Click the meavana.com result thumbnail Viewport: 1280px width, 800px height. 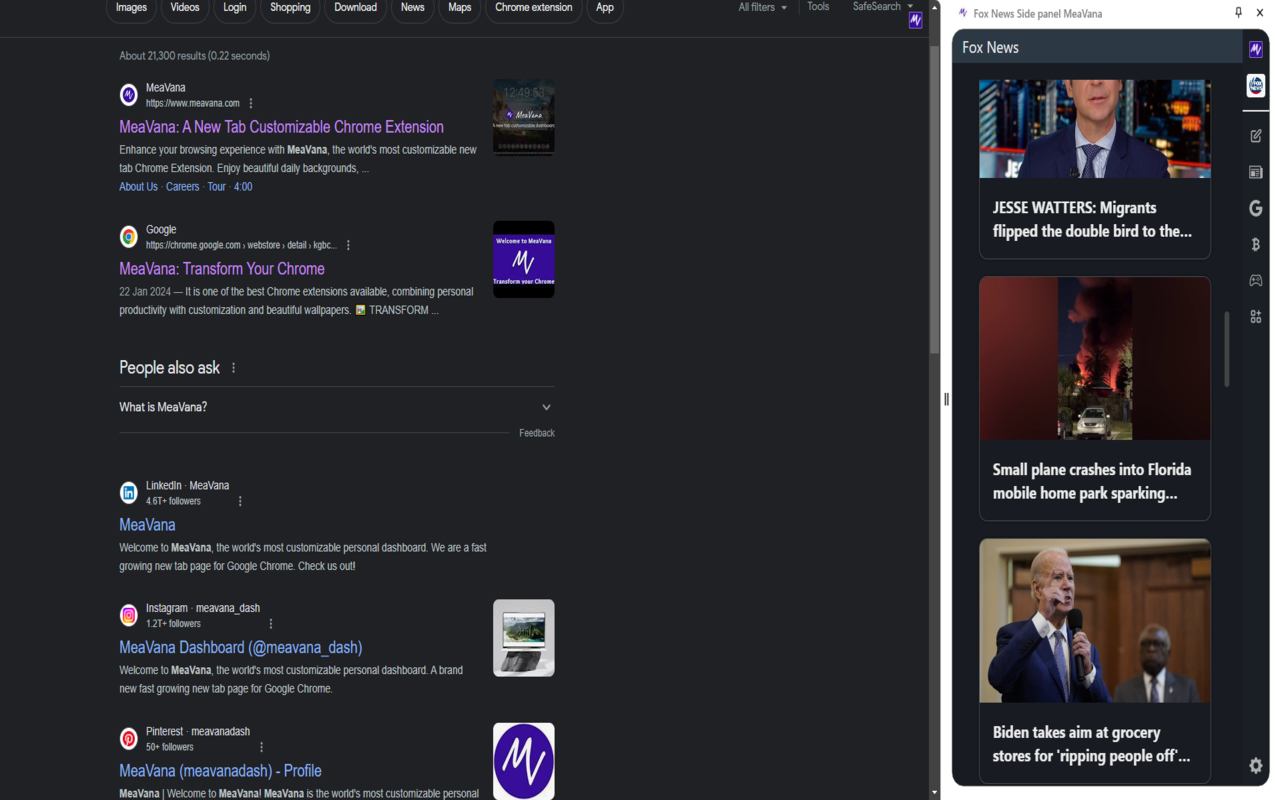coord(524,117)
